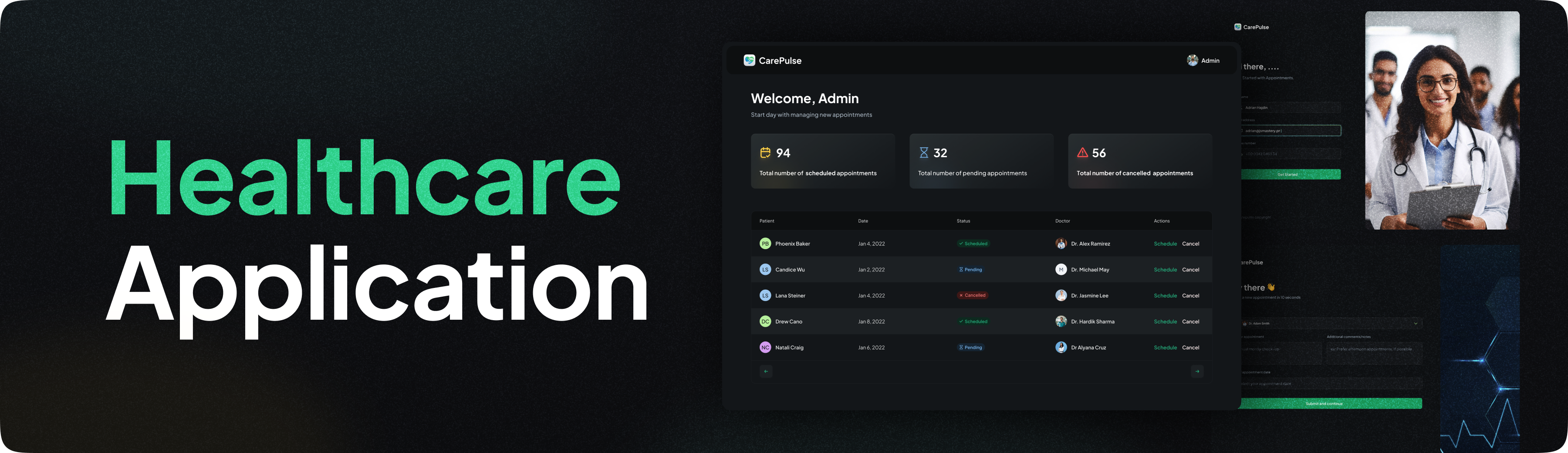
Task: Click the Cancelled status badge for Lana Steiner
Action: [x=972, y=295]
